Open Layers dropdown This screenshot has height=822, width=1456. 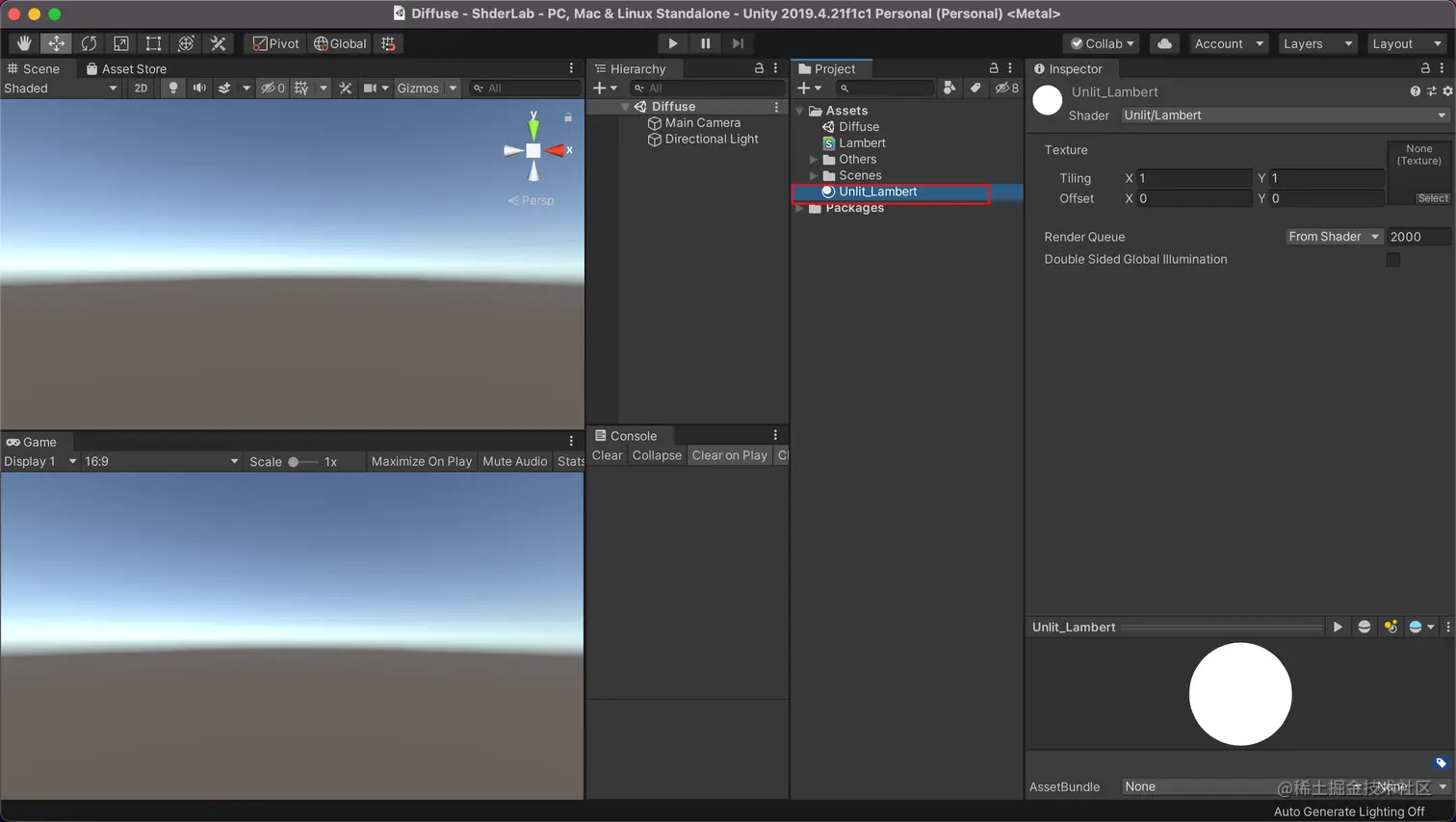[1317, 43]
